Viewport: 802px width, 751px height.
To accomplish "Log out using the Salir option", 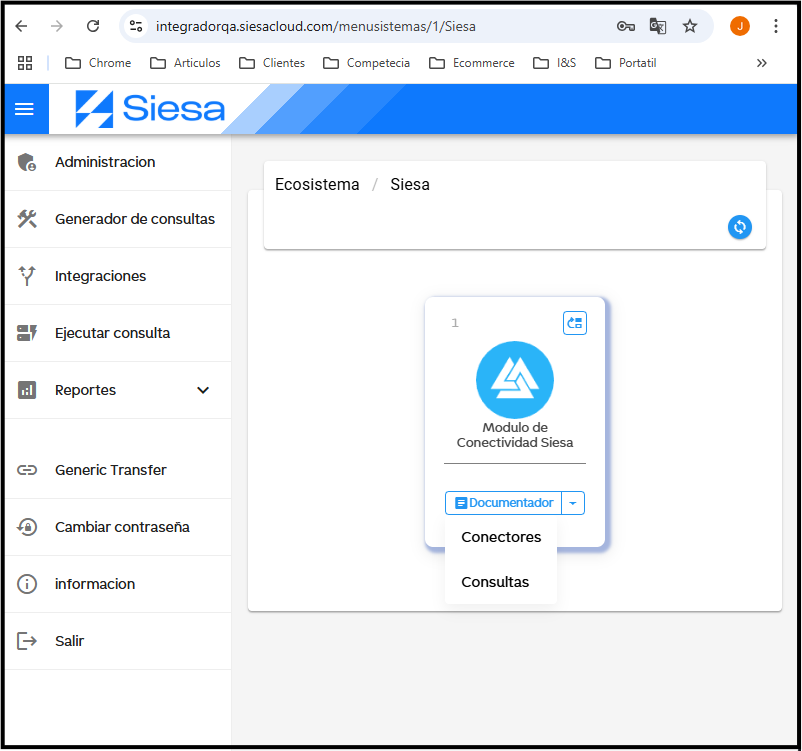I will (69, 641).
